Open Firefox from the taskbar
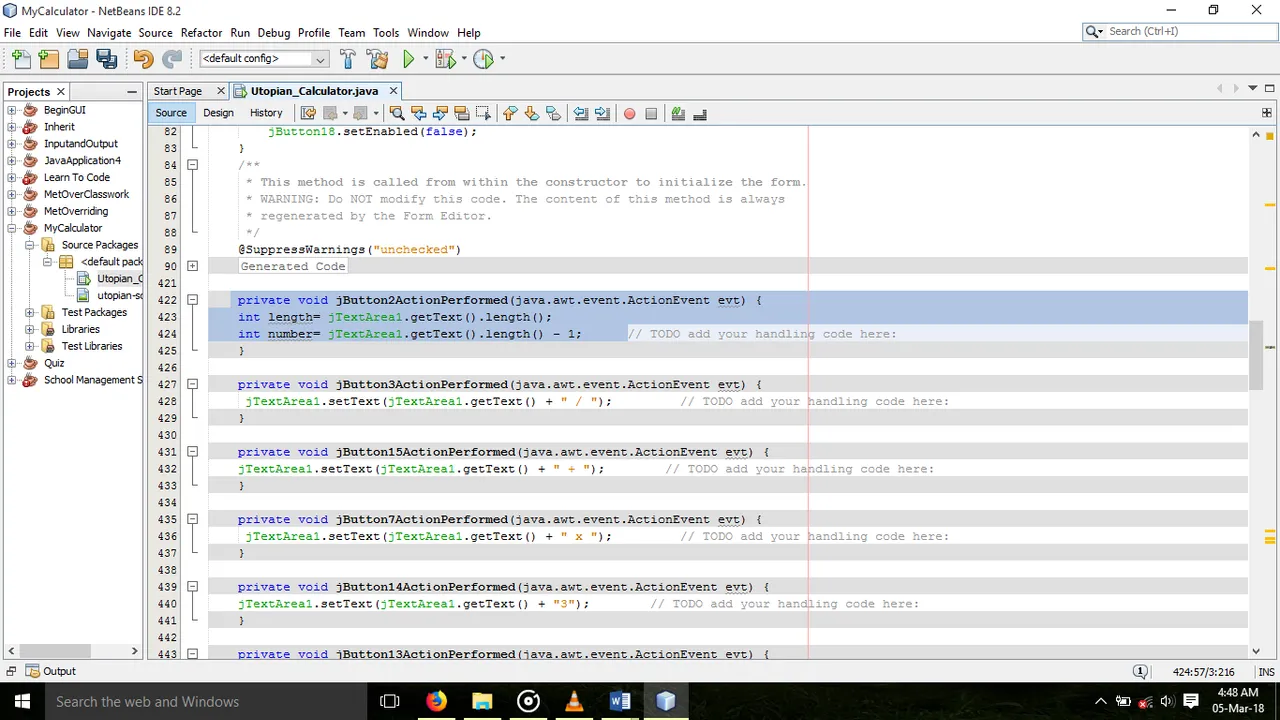 pyautogui.click(x=436, y=701)
